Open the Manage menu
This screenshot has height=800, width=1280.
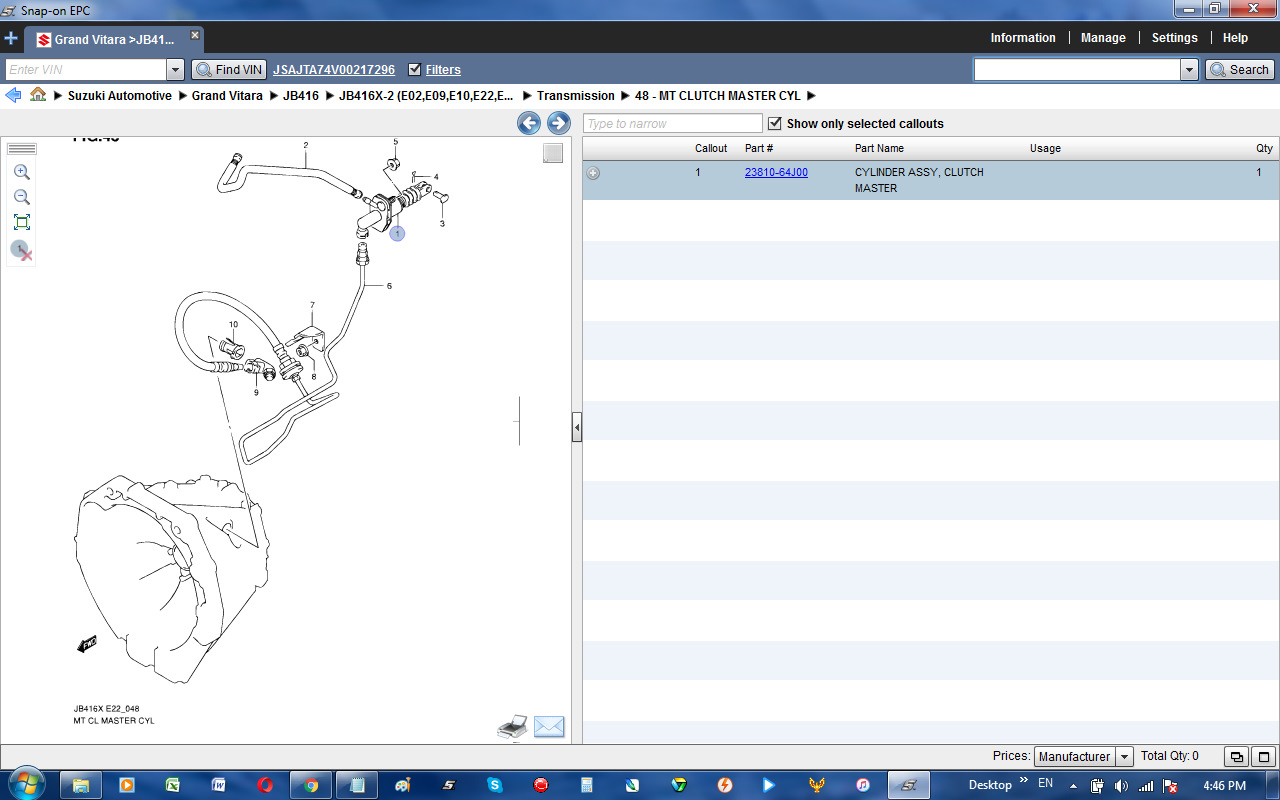click(x=1103, y=38)
